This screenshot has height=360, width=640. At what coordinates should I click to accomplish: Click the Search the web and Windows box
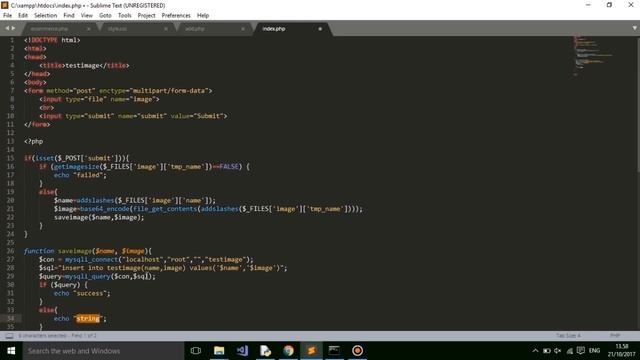click(103, 351)
